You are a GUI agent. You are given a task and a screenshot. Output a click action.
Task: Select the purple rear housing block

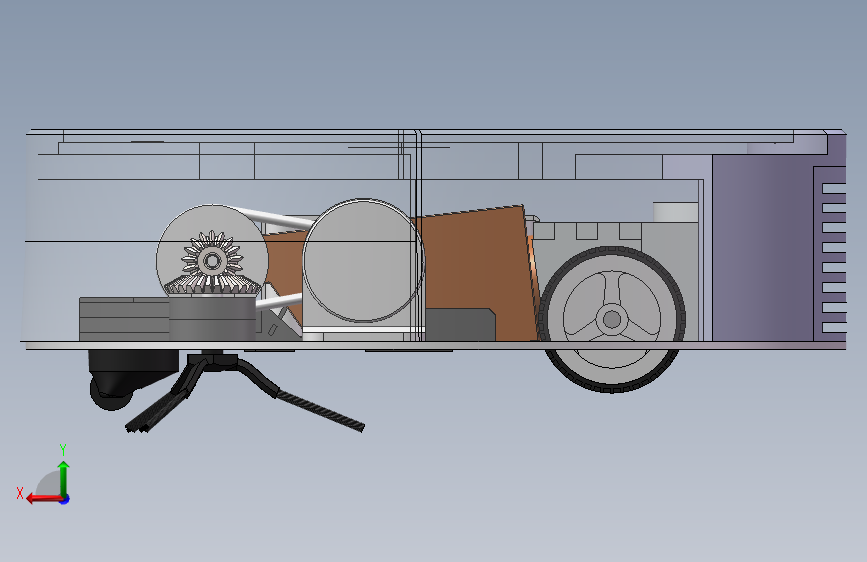pyautogui.click(x=763, y=248)
